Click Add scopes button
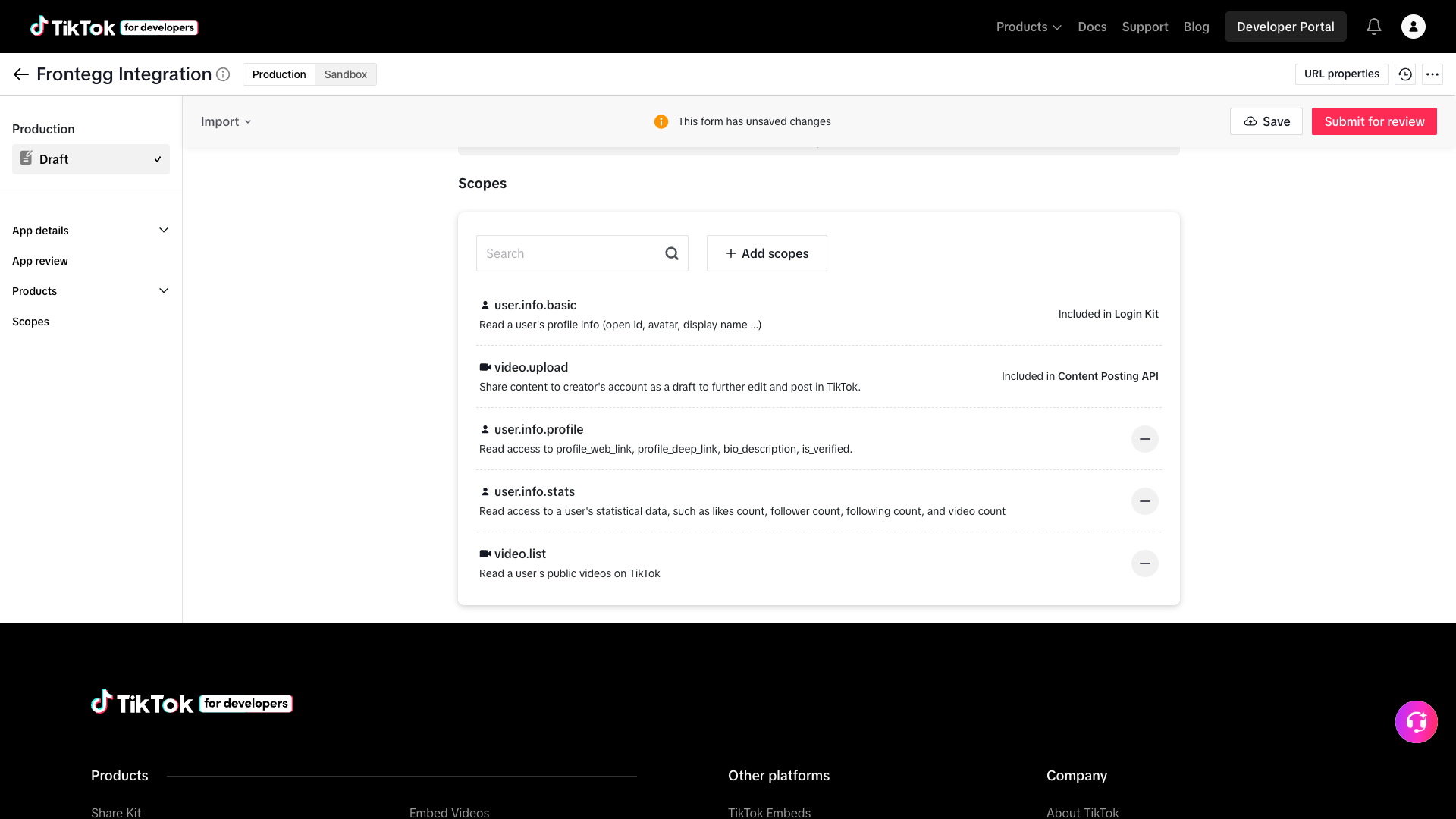Viewport: 1456px width, 819px height. click(767, 253)
